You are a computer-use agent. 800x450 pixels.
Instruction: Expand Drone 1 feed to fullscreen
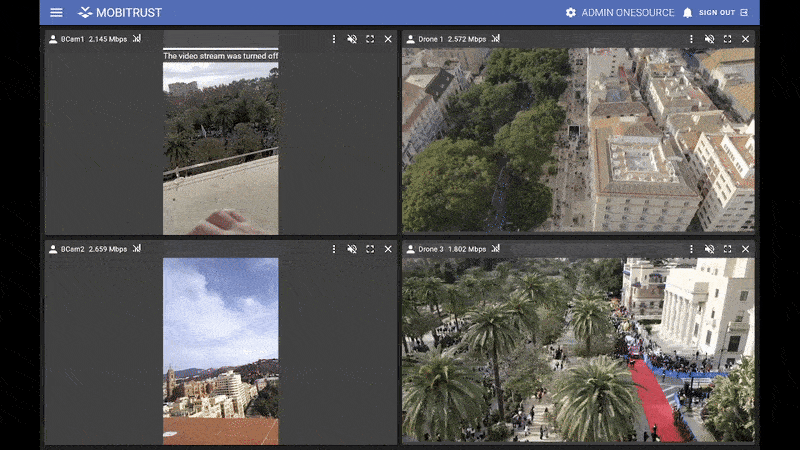click(x=727, y=39)
